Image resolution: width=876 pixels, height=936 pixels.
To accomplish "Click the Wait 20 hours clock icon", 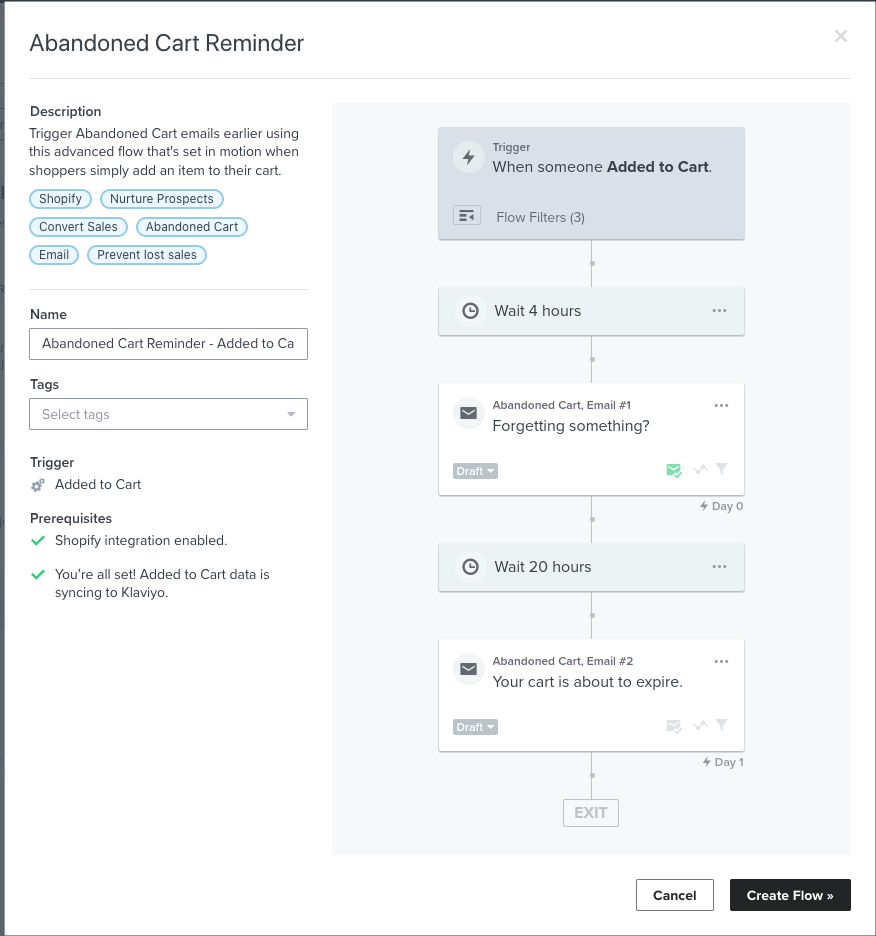I will click(471, 567).
